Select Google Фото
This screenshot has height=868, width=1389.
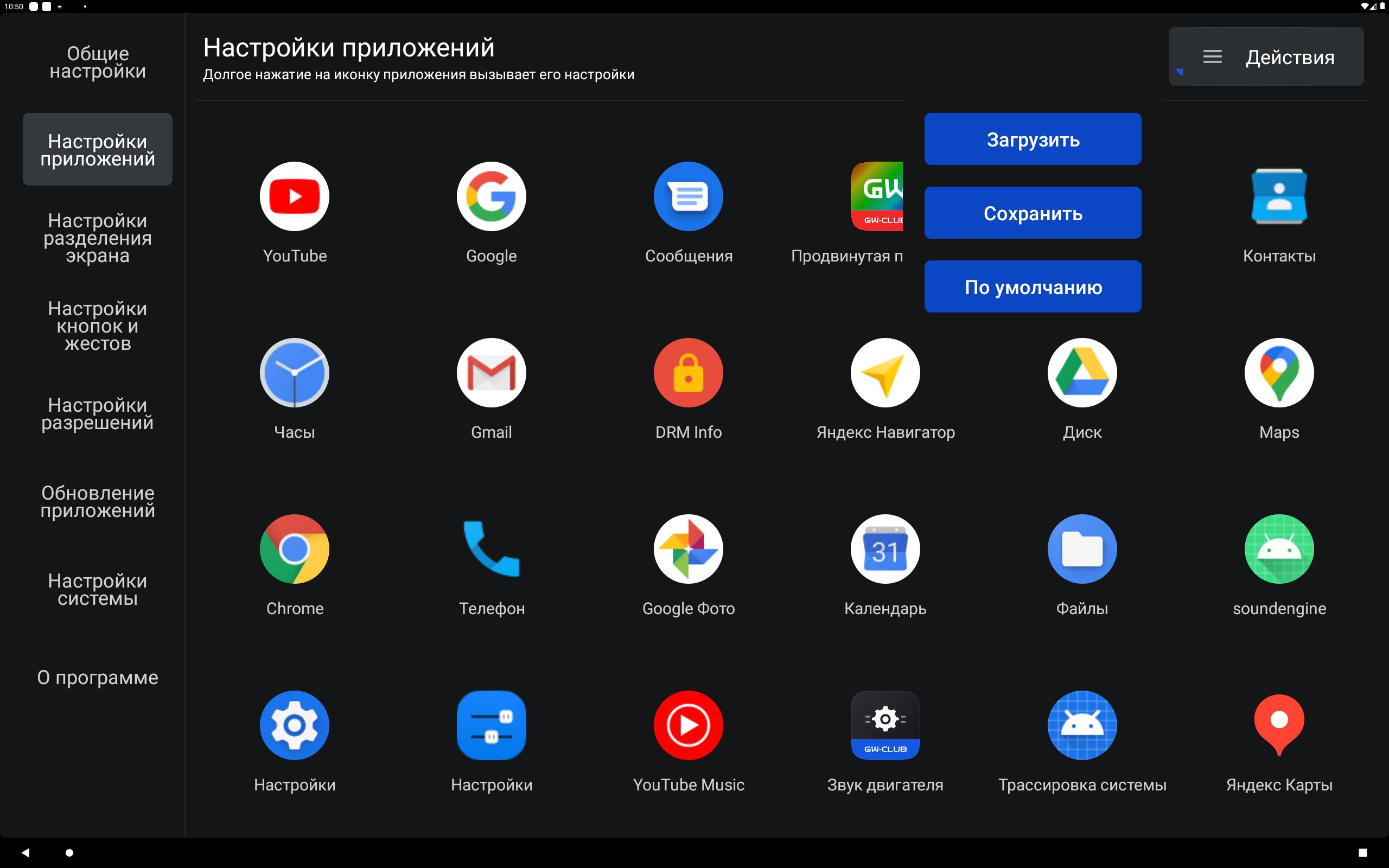(688, 549)
